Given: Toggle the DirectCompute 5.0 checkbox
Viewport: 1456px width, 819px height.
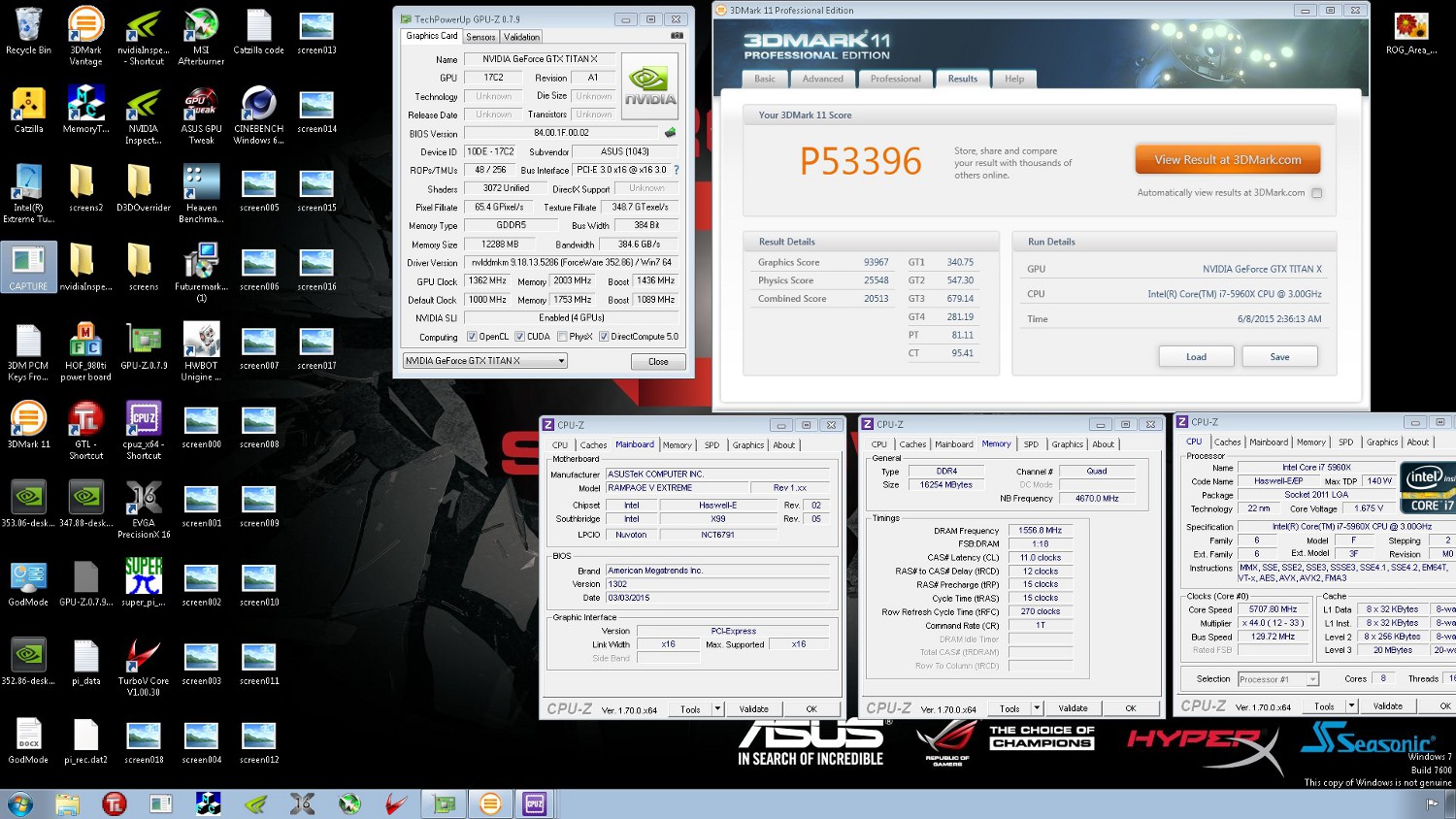Looking at the screenshot, I should click(604, 337).
